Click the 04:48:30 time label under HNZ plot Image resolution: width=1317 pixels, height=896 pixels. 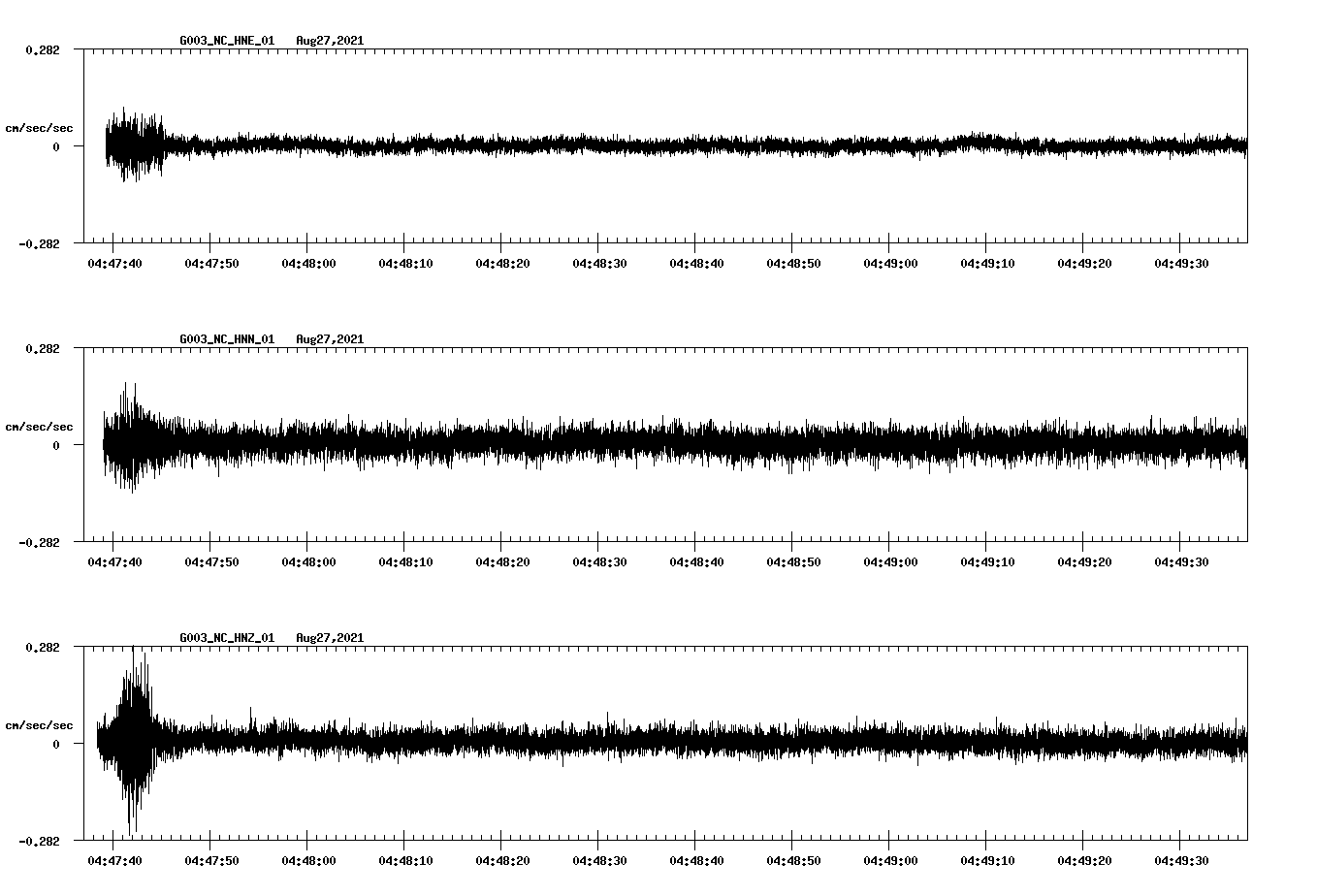tap(599, 860)
